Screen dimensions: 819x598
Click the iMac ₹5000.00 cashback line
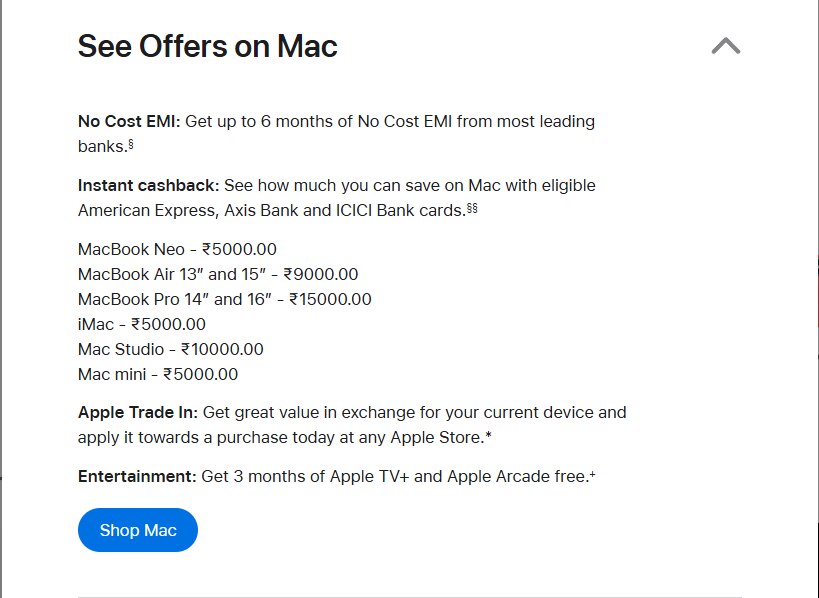pyautogui.click(x=142, y=324)
